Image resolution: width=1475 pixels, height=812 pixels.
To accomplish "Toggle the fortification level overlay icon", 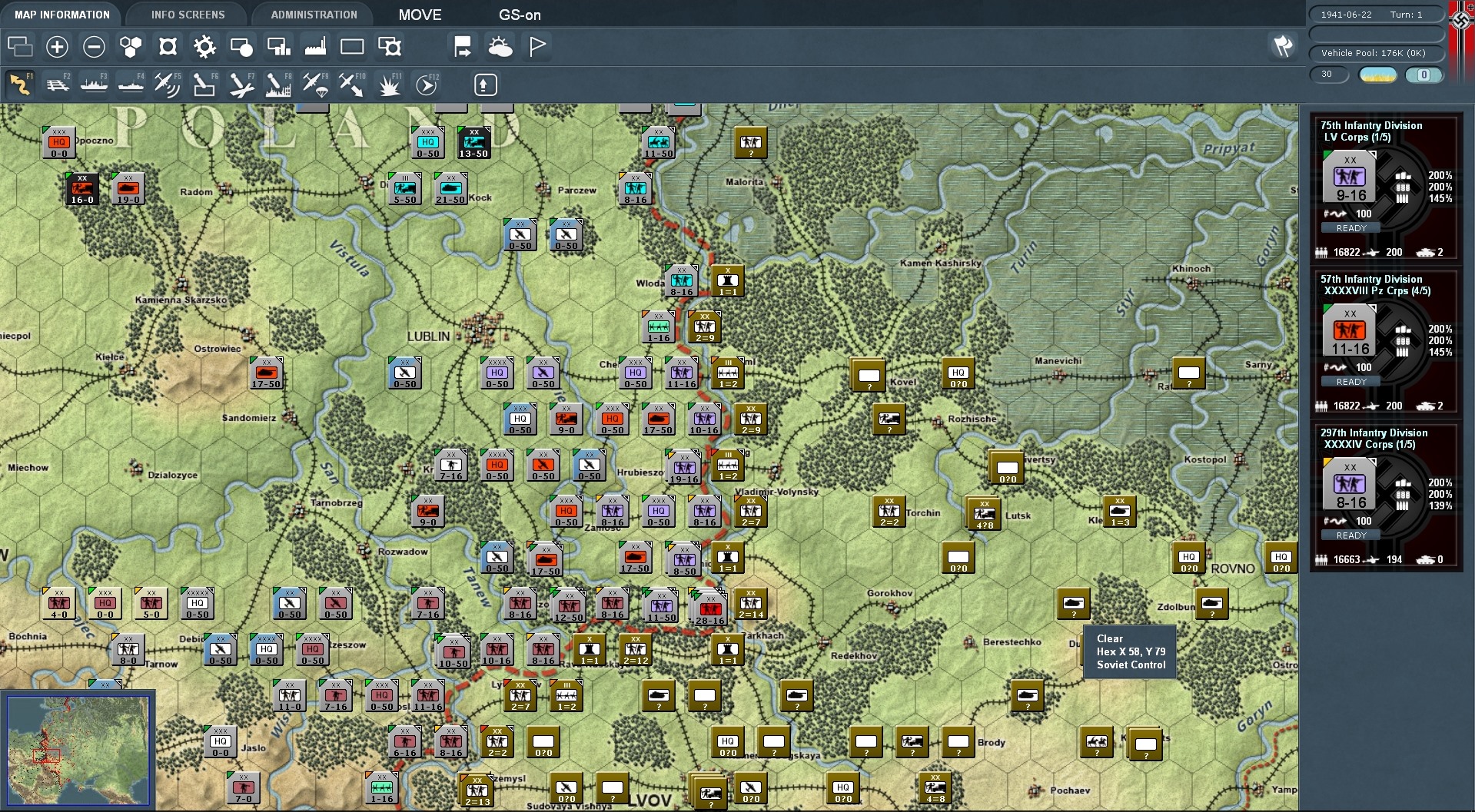I will (168, 47).
